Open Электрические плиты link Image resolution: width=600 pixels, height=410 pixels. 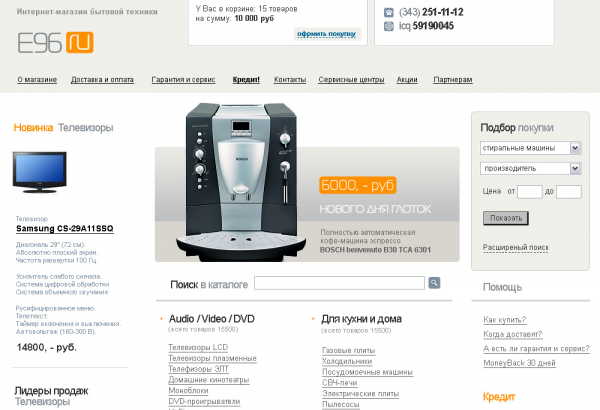pyautogui.click(x=360, y=394)
